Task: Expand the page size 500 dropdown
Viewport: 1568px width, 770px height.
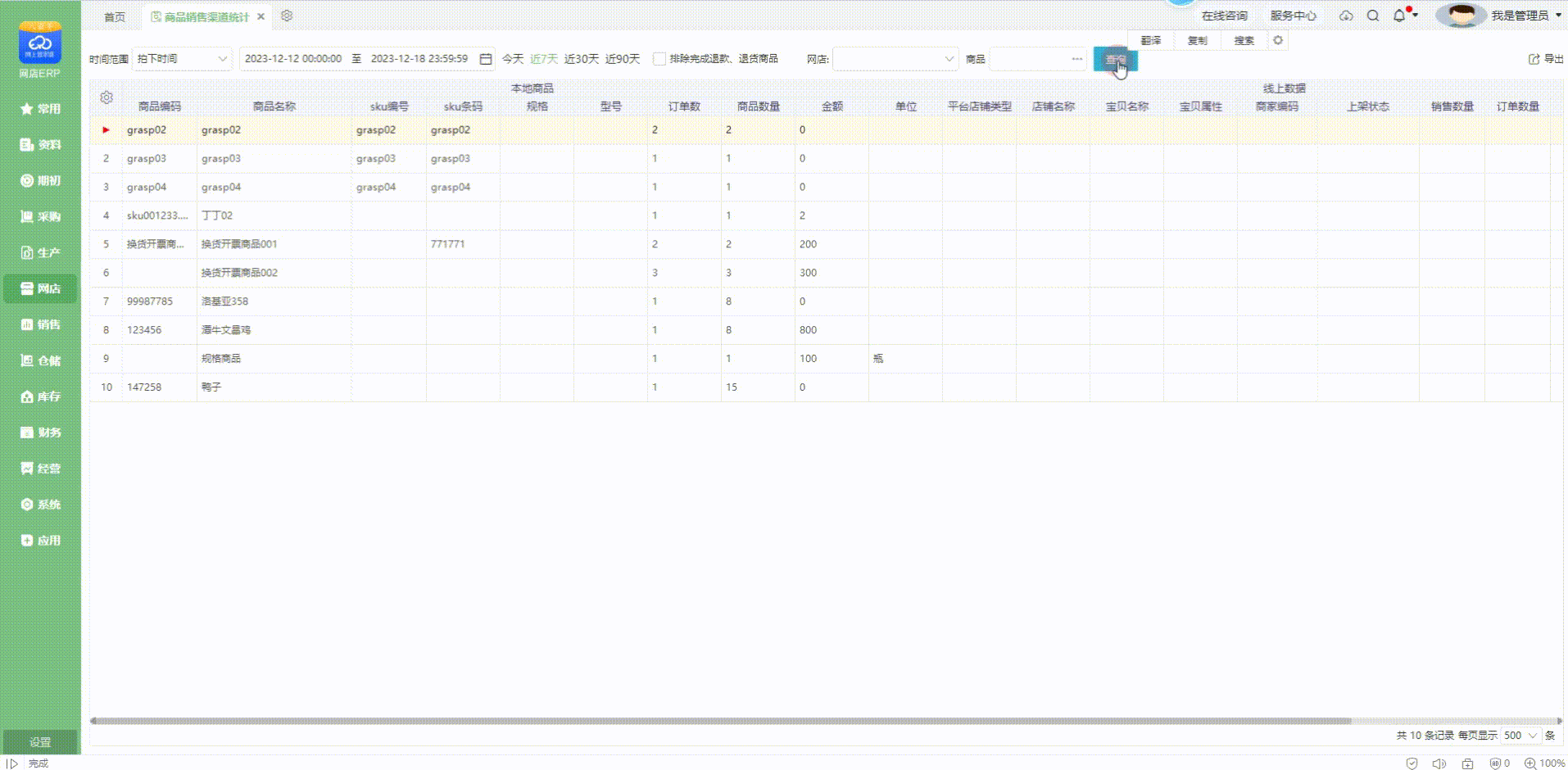Action: coord(1521,736)
